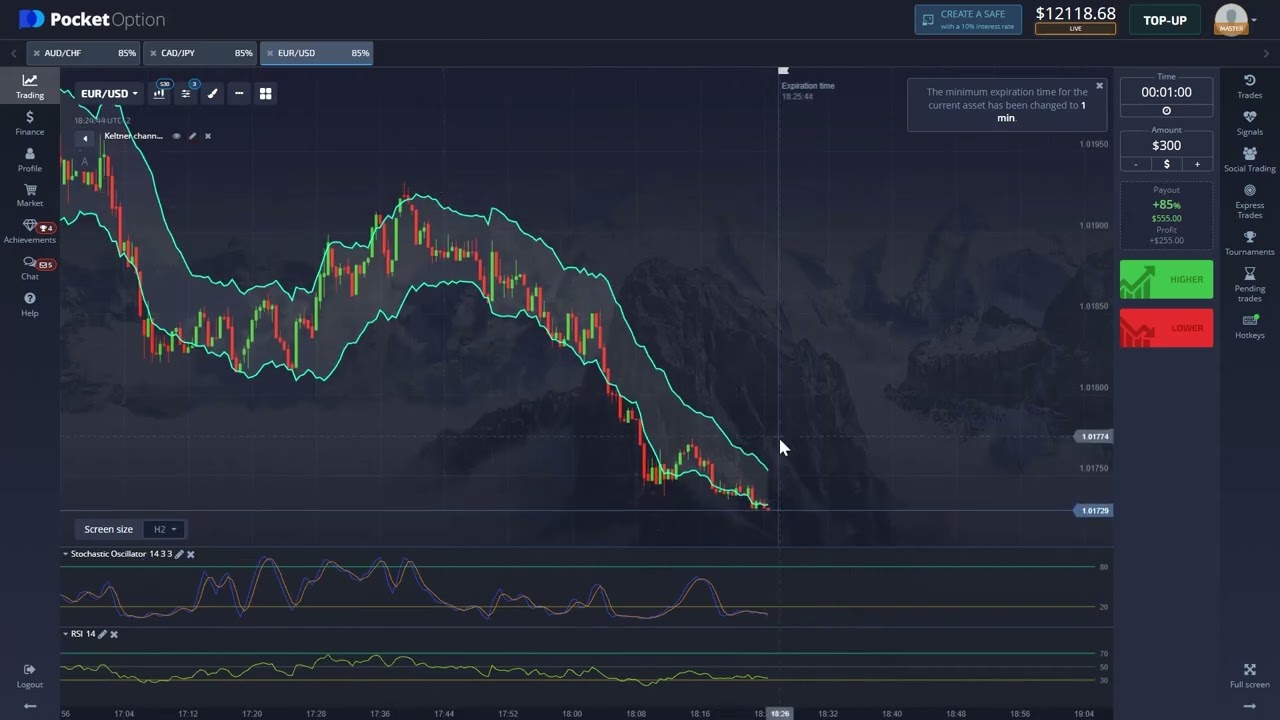Open indicators settings icon

click(x=186, y=93)
